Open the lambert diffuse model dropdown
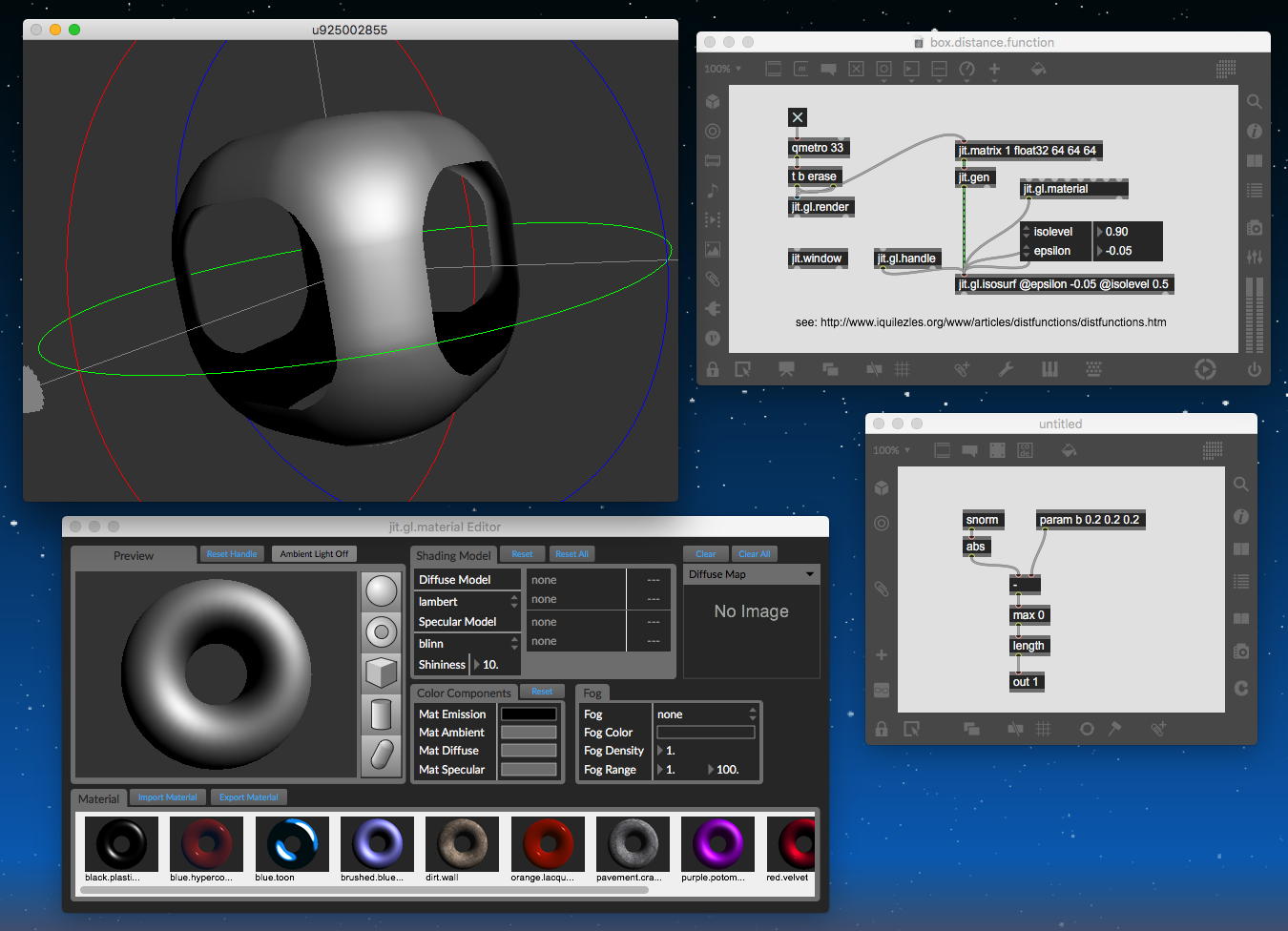 tap(467, 602)
